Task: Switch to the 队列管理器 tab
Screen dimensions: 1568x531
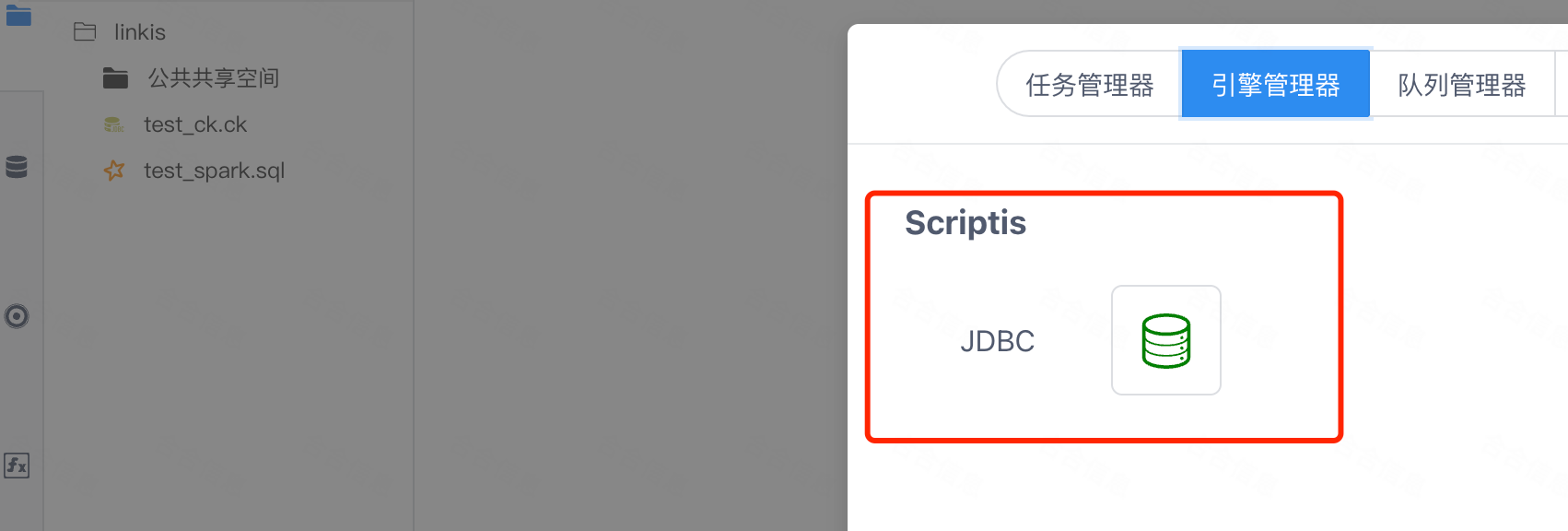Action: [1461, 83]
